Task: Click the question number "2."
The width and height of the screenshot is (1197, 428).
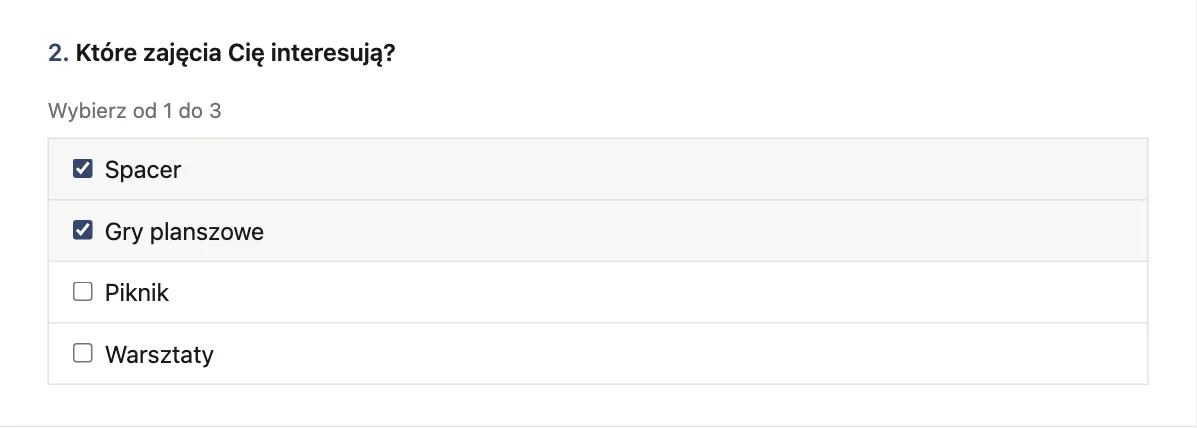Action: point(59,54)
